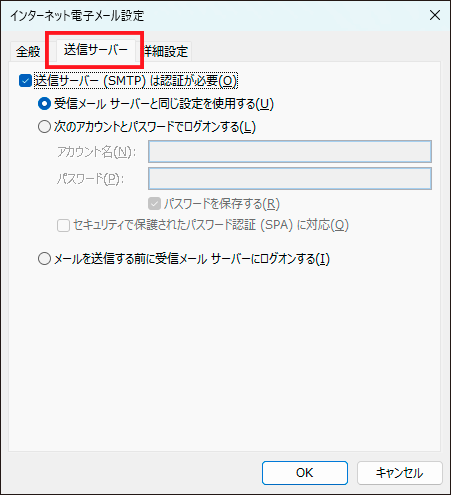Uncheck the 送信サーバー (SMTP) は認証が必要 checkbox
Image resolution: width=451 pixels, height=495 pixels.
pos(25,81)
